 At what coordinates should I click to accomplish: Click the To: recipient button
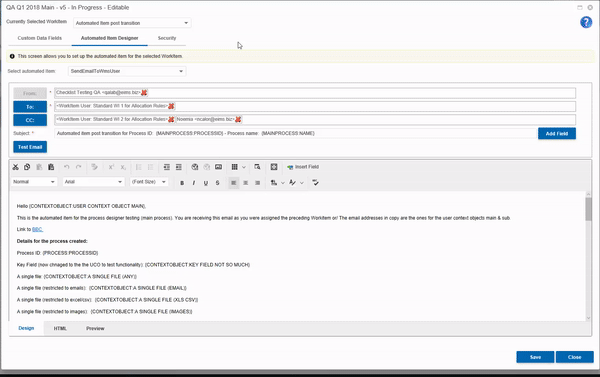[30, 107]
